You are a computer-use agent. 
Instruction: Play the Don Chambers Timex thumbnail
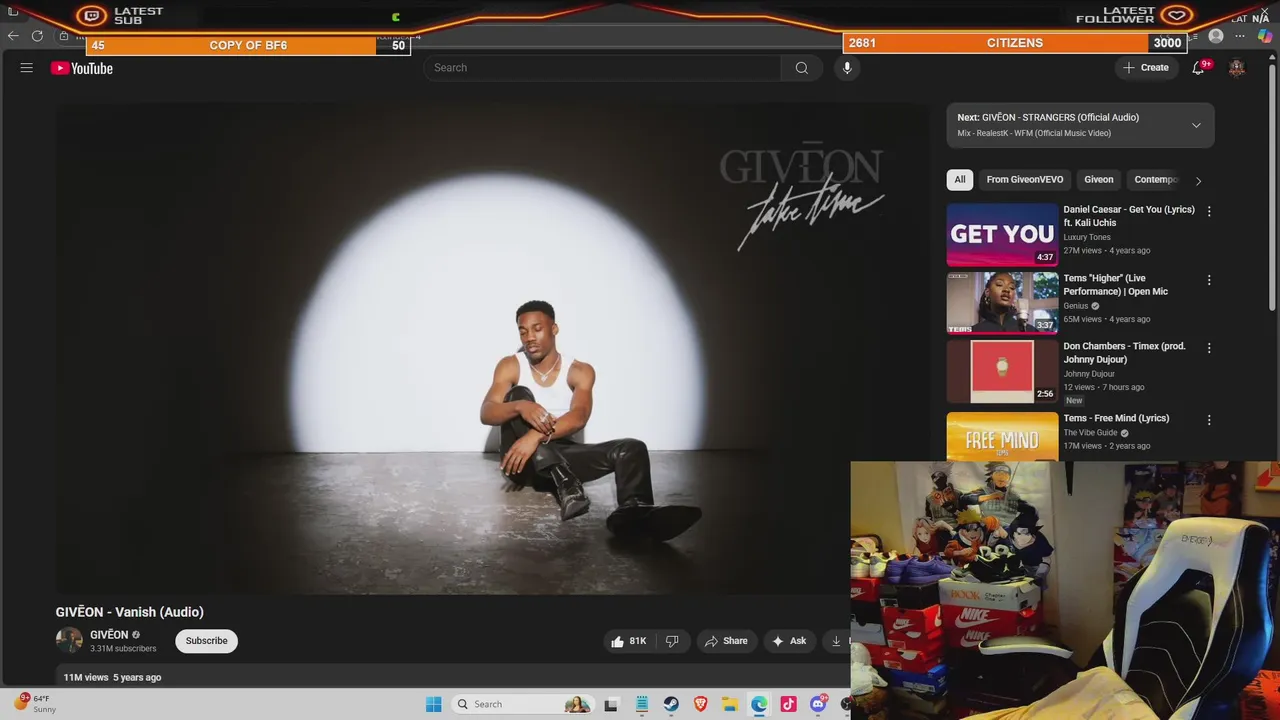(x=1002, y=371)
